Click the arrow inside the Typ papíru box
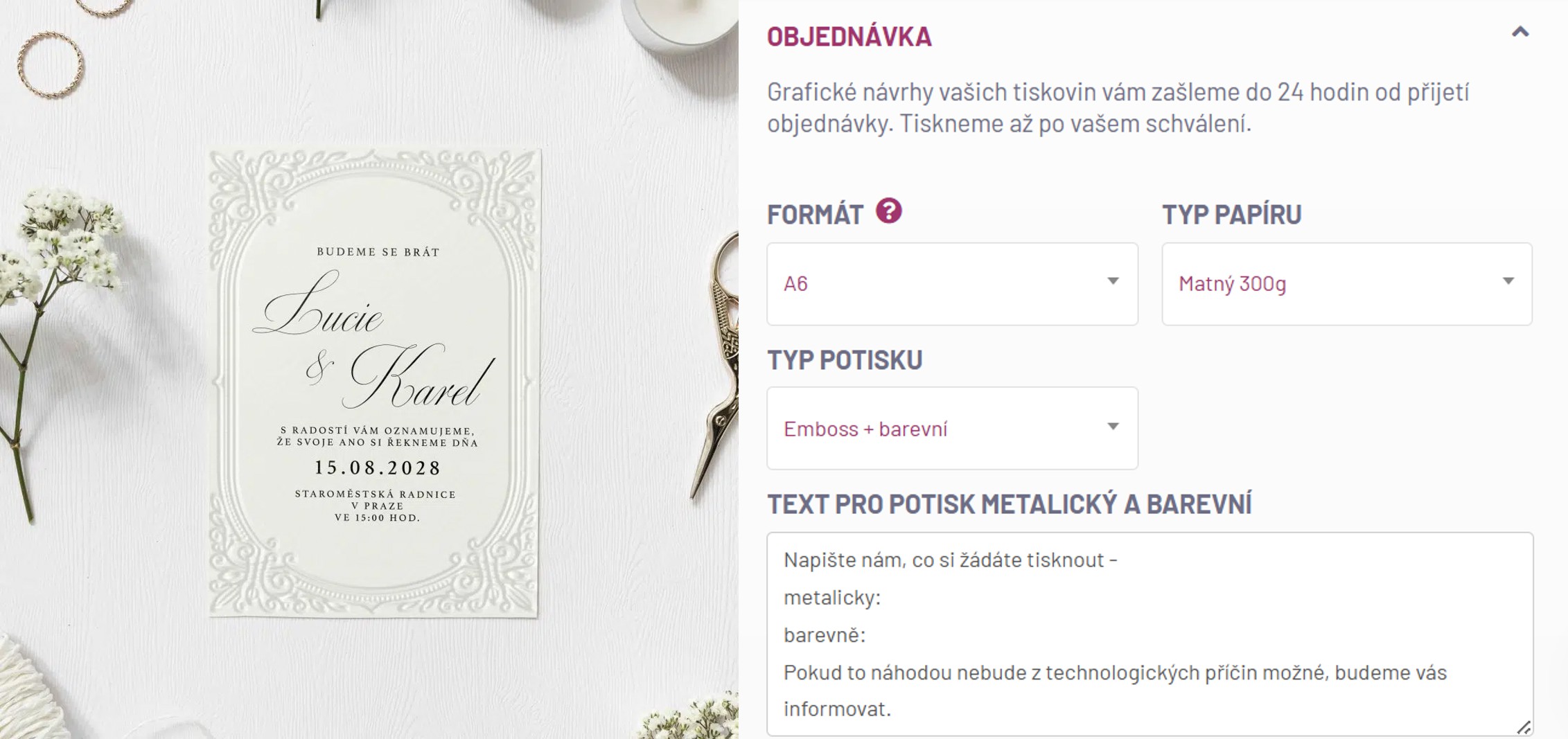This screenshot has height=739, width=1568. click(x=1508, y=281)
